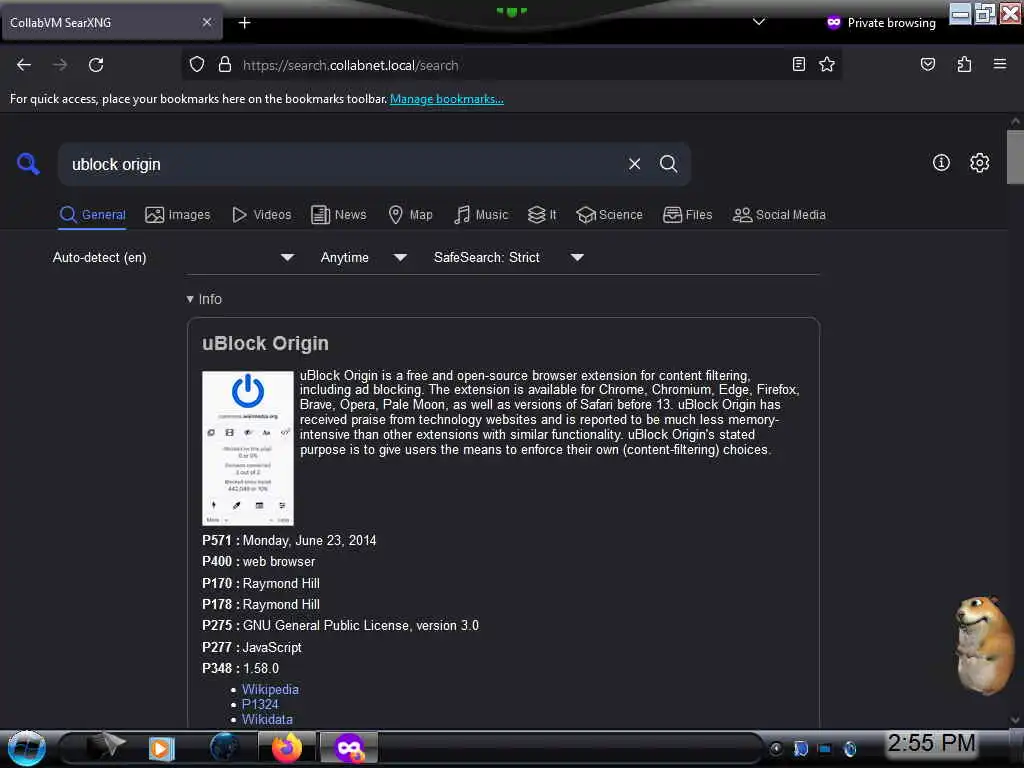The image size is (1024, 768).
Task: Switch to the It category tab
Action: pos(542,215)
